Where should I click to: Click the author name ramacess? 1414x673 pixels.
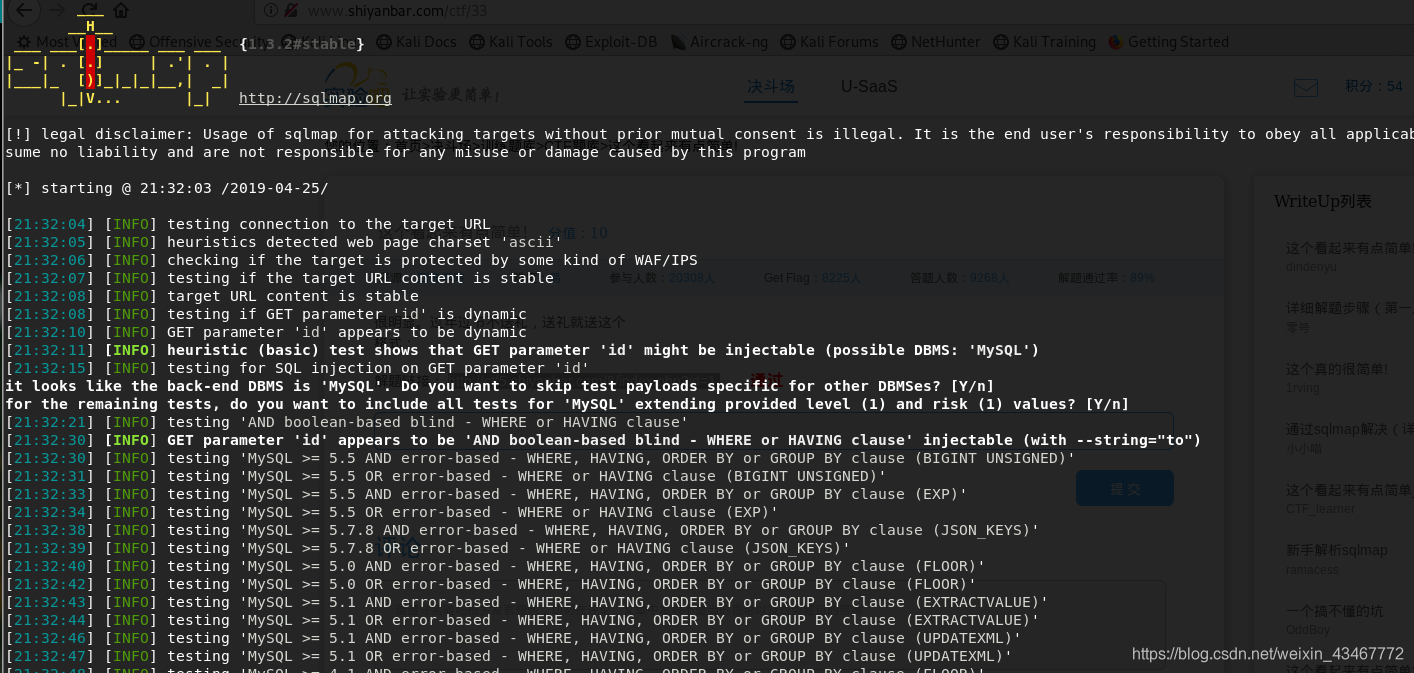(x=1312, y=569)
